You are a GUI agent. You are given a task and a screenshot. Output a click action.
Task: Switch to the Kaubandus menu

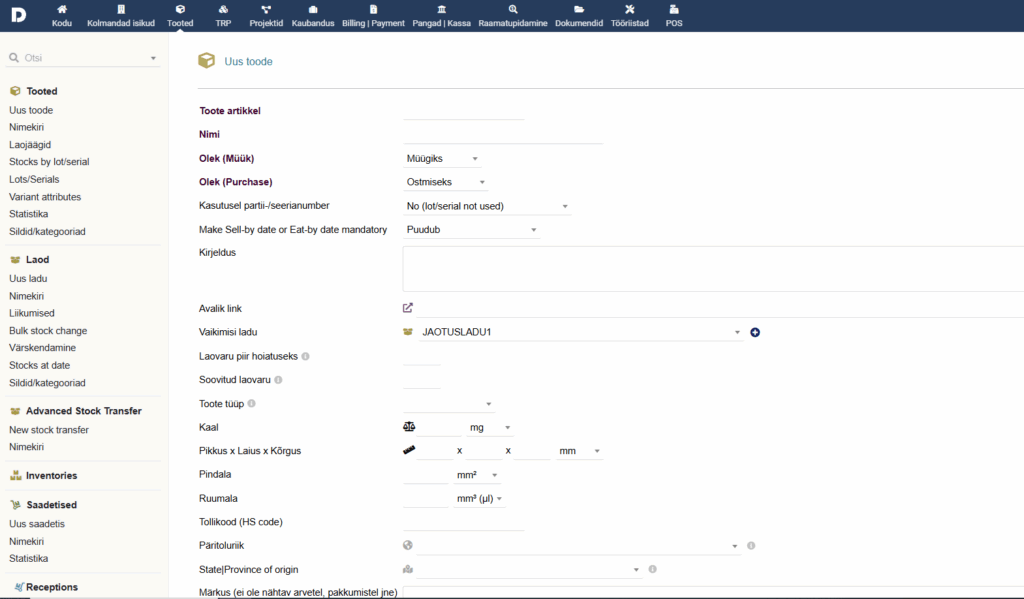click(312, 14)
